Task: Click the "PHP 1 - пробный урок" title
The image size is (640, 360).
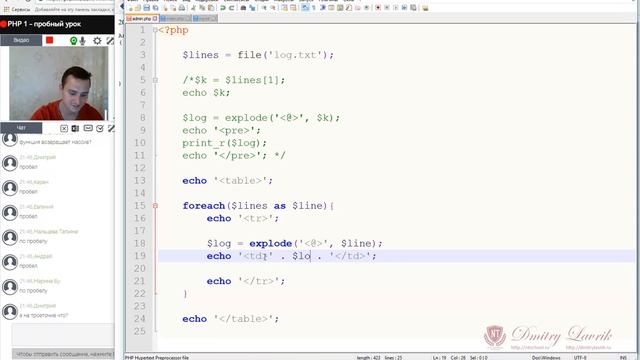Action: point(44,24)
